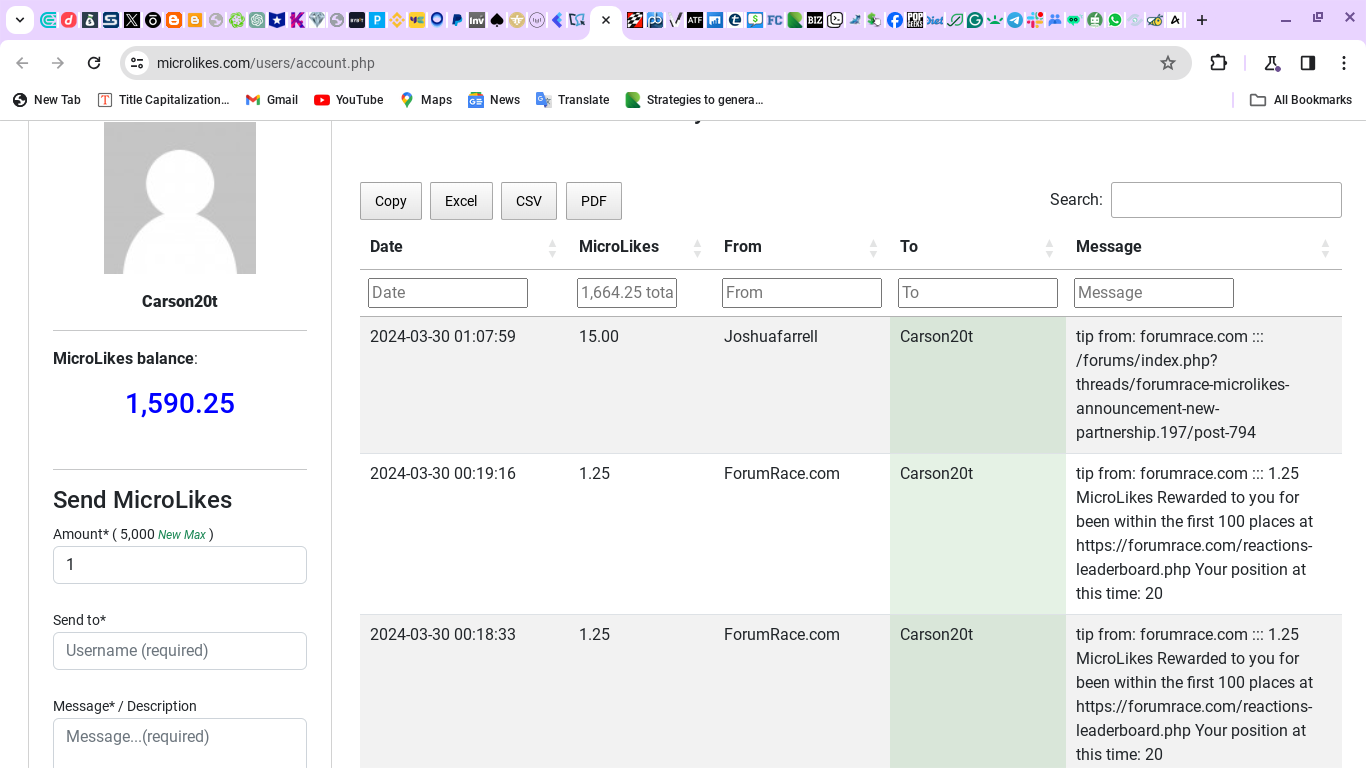Export table to Excel
This screenshot has width=1366, height=768.
[x=461, y=201]
